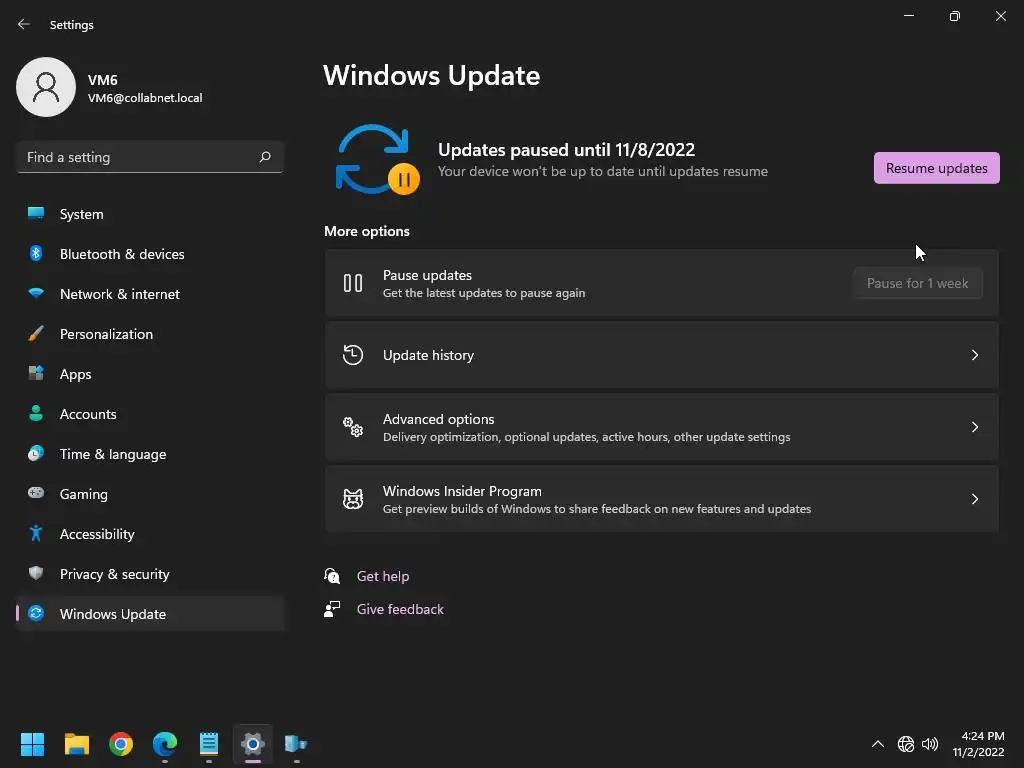Open System settings
The width and height of the screenshot is (1024, 768).
coord(150,214)
